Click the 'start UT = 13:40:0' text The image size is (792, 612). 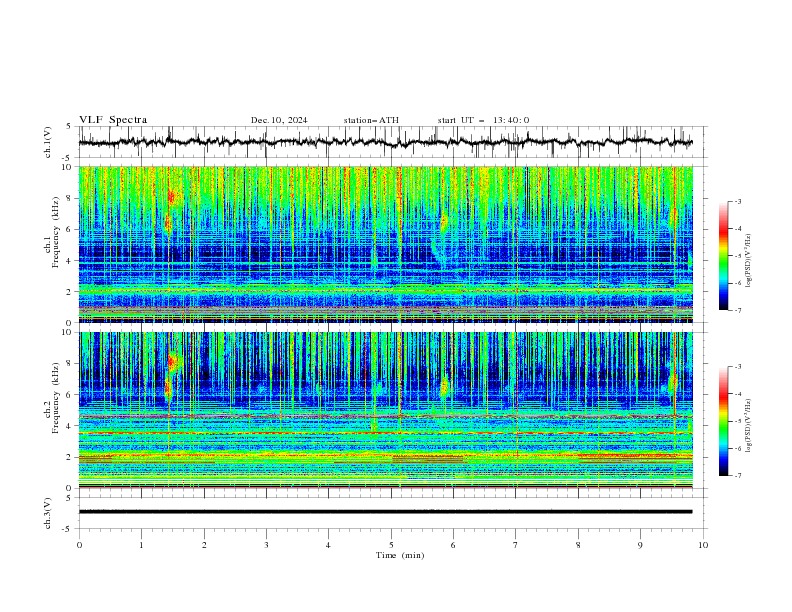pos(483,120)
